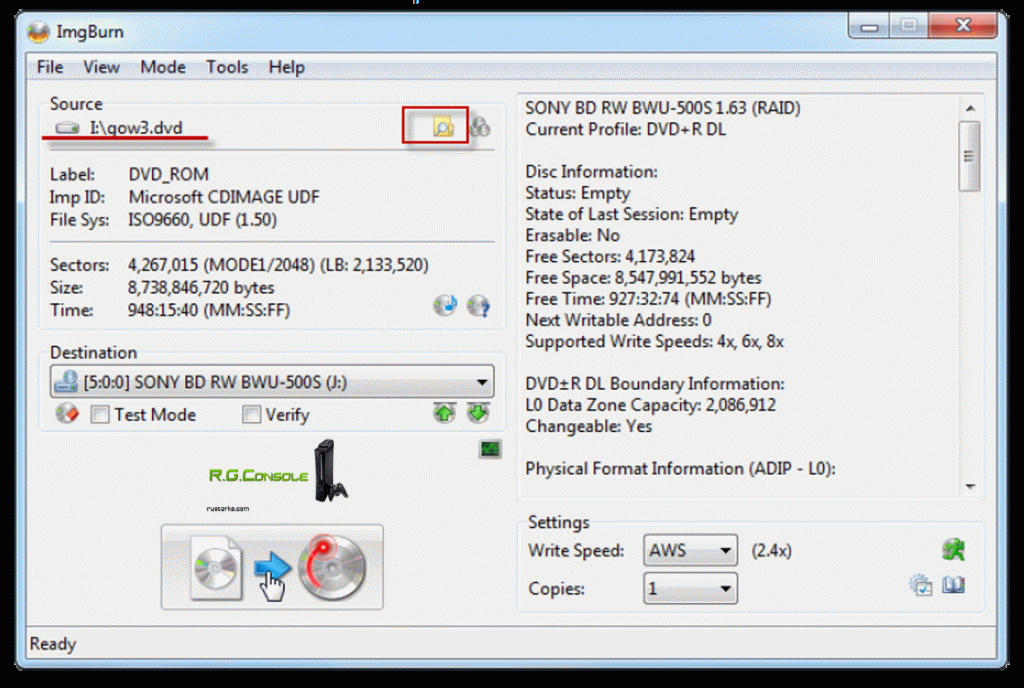This screenshot has height=688, width=1024.
Task: Open the blue book icon in Settings
Action: pyautogui.click(x=953, y=585)
